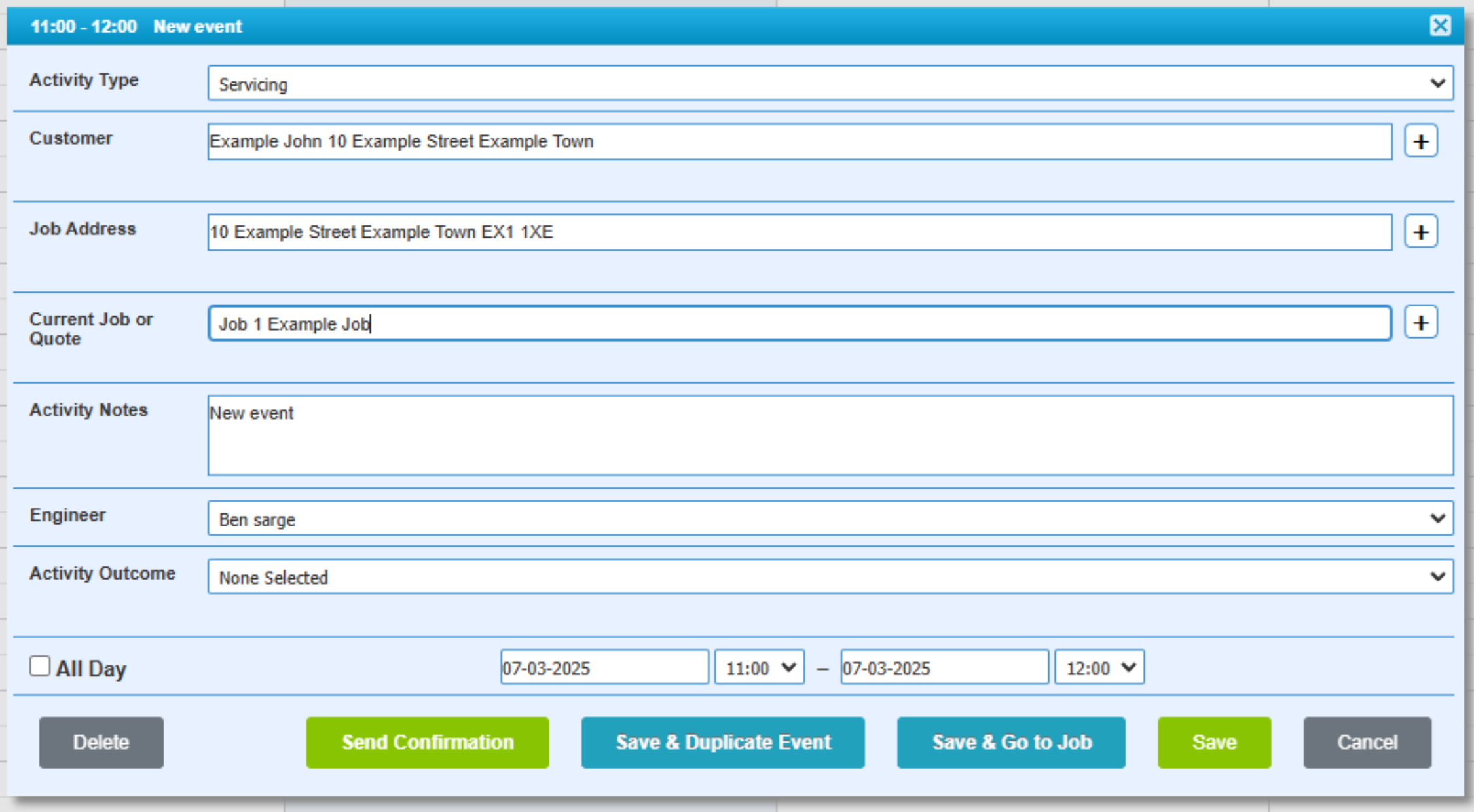
Task: Expand the Engineer dropdown
Action: pyautogui.click(x=830, y=519)
